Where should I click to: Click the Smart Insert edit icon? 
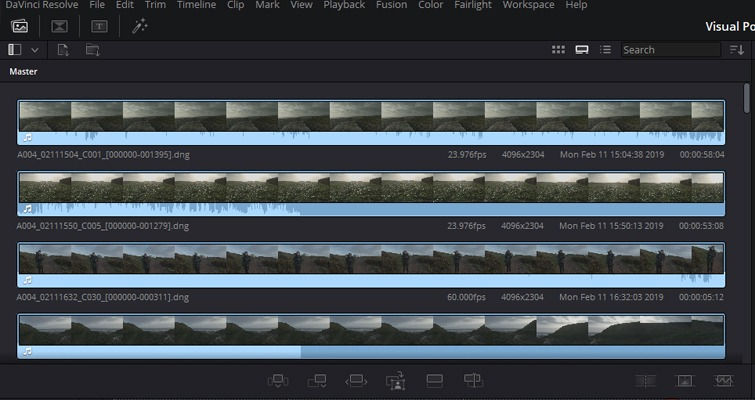278,381
